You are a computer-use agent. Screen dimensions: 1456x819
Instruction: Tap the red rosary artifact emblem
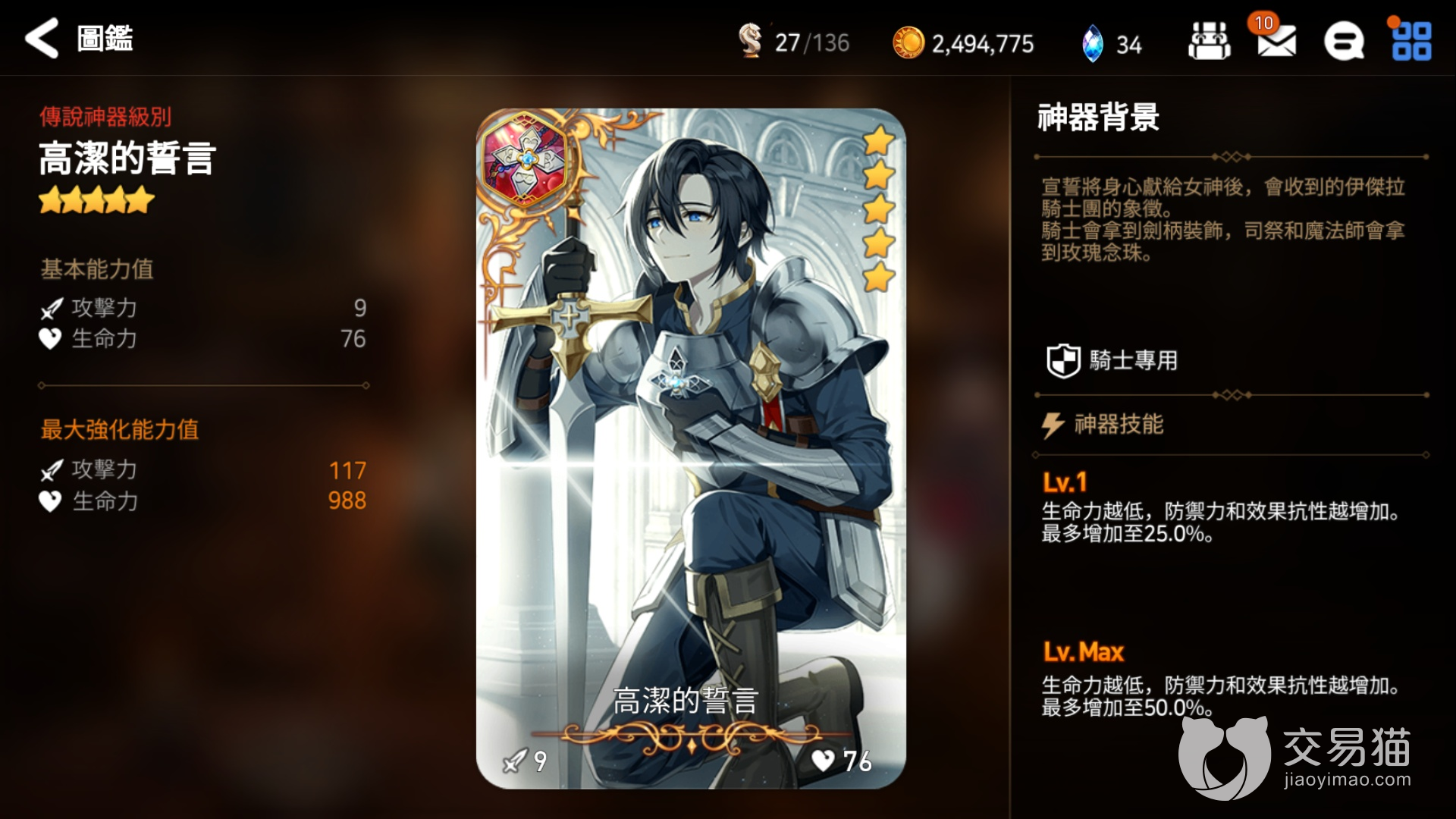tap(524, 157)
